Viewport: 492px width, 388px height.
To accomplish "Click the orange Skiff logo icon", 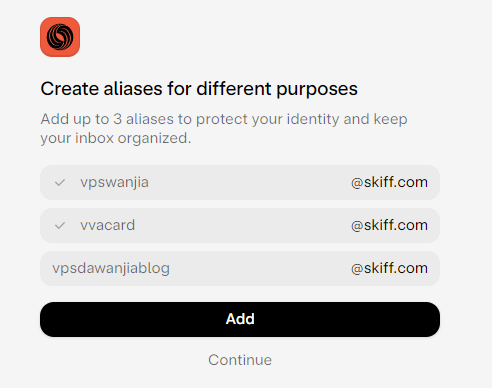I will [x=60, y=37].
